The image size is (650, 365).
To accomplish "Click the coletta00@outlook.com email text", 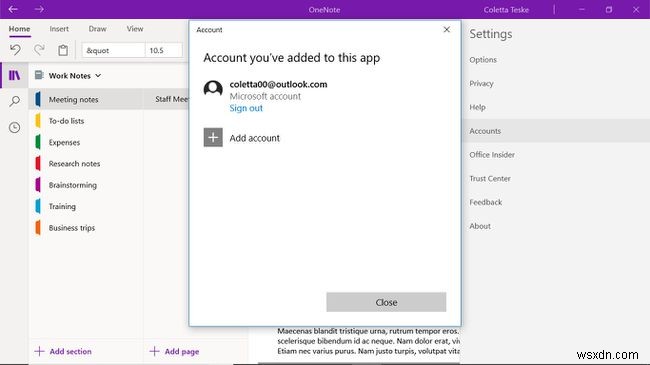I will pos(279,84).
